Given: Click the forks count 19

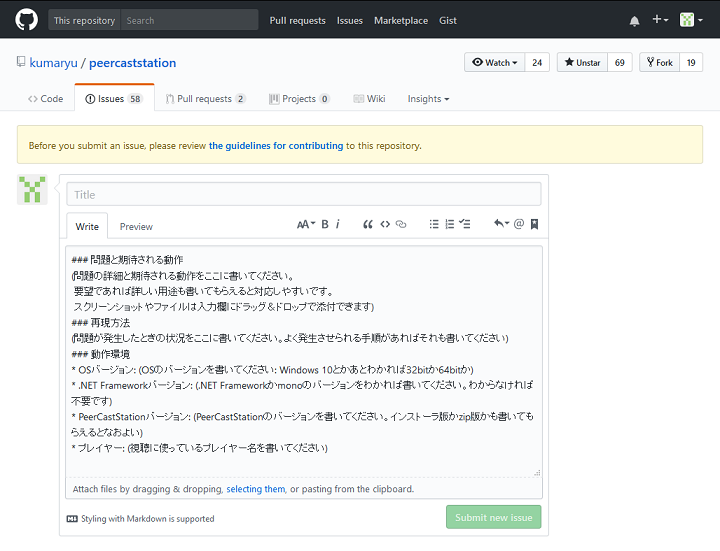Looking at the screenshot, I should pyautogui.click(x=691, y=62).
